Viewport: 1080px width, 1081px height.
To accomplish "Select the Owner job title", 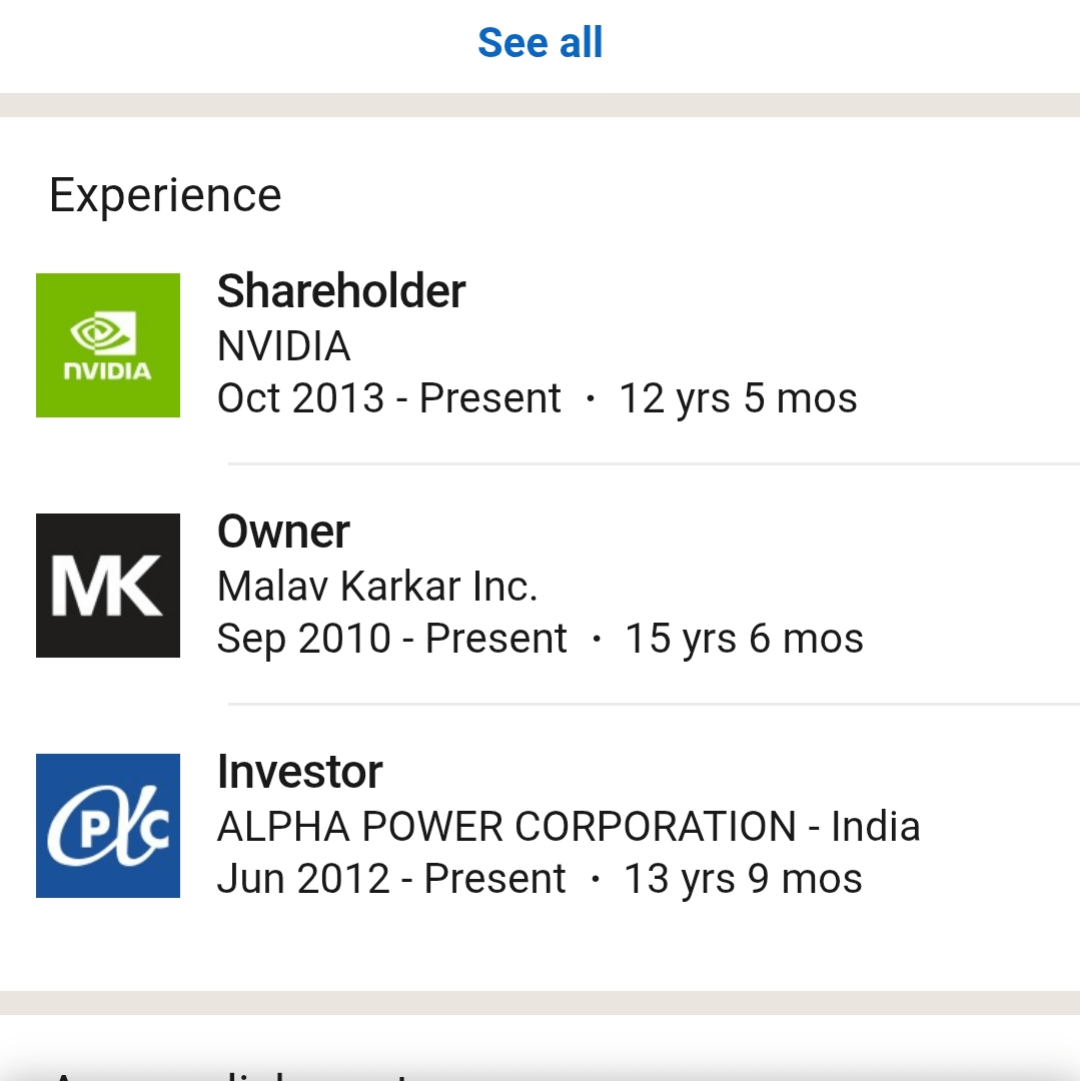I will coord(283,532).
